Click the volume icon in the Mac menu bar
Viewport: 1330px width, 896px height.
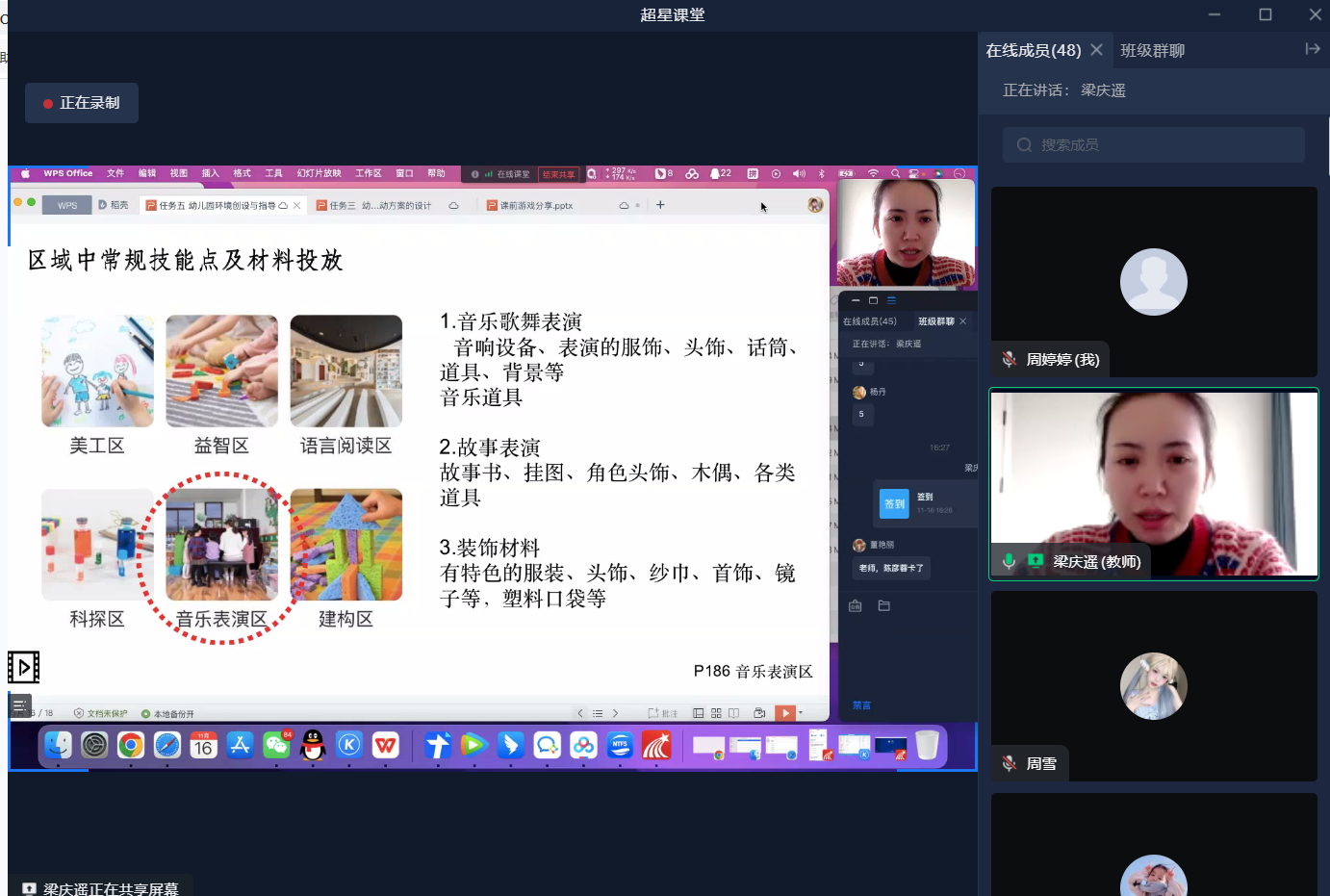pos(799,174)
